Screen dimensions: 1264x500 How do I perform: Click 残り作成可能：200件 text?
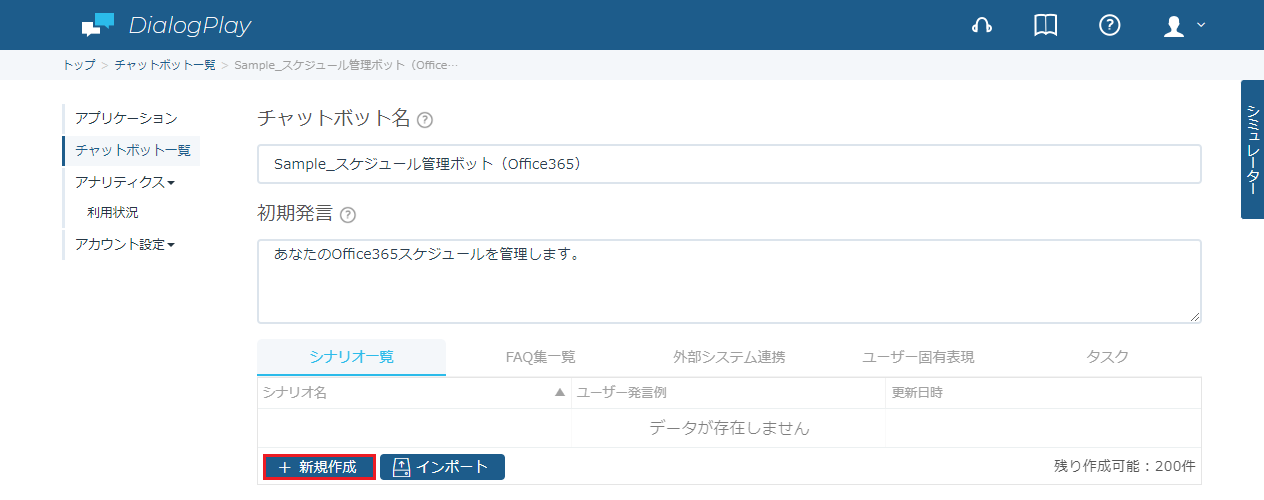(1124, 466)
